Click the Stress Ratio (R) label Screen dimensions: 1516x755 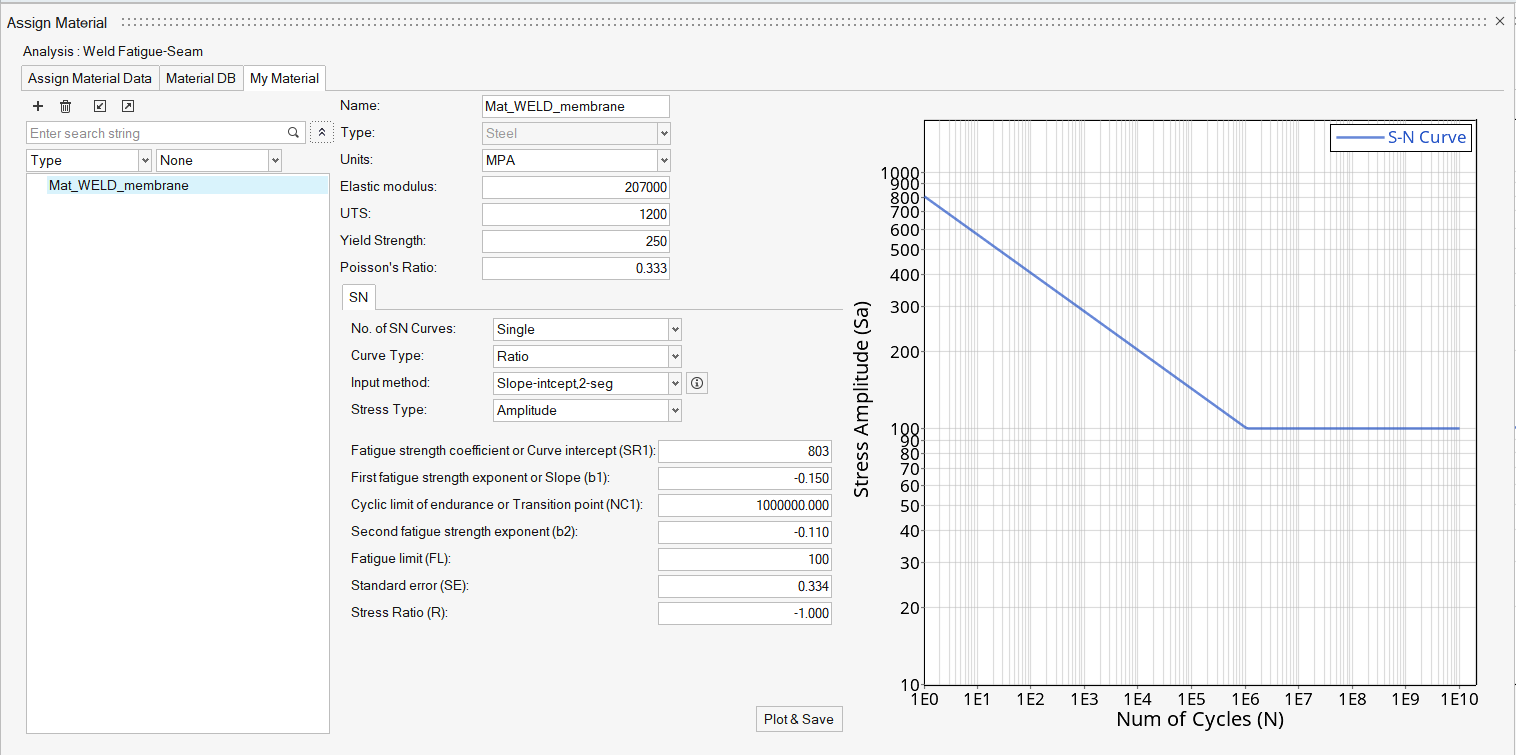[x=399, y=612]
